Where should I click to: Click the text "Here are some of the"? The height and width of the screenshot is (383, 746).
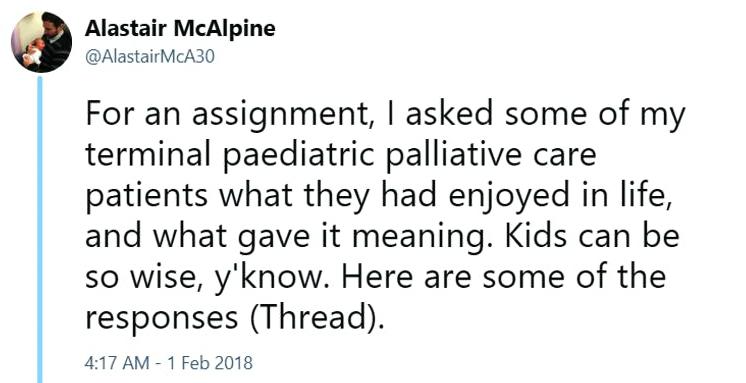click(x=504, y=276)
